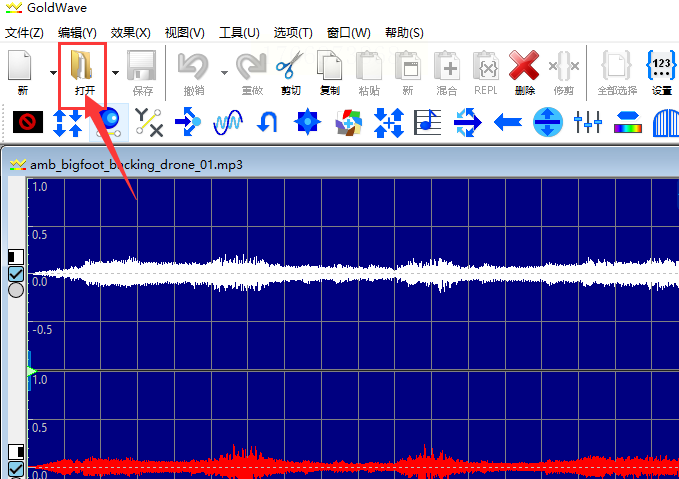Expand the 撤销 undo history dropdown
This screenshot has height=479, width=679.
tap(224, 73)
